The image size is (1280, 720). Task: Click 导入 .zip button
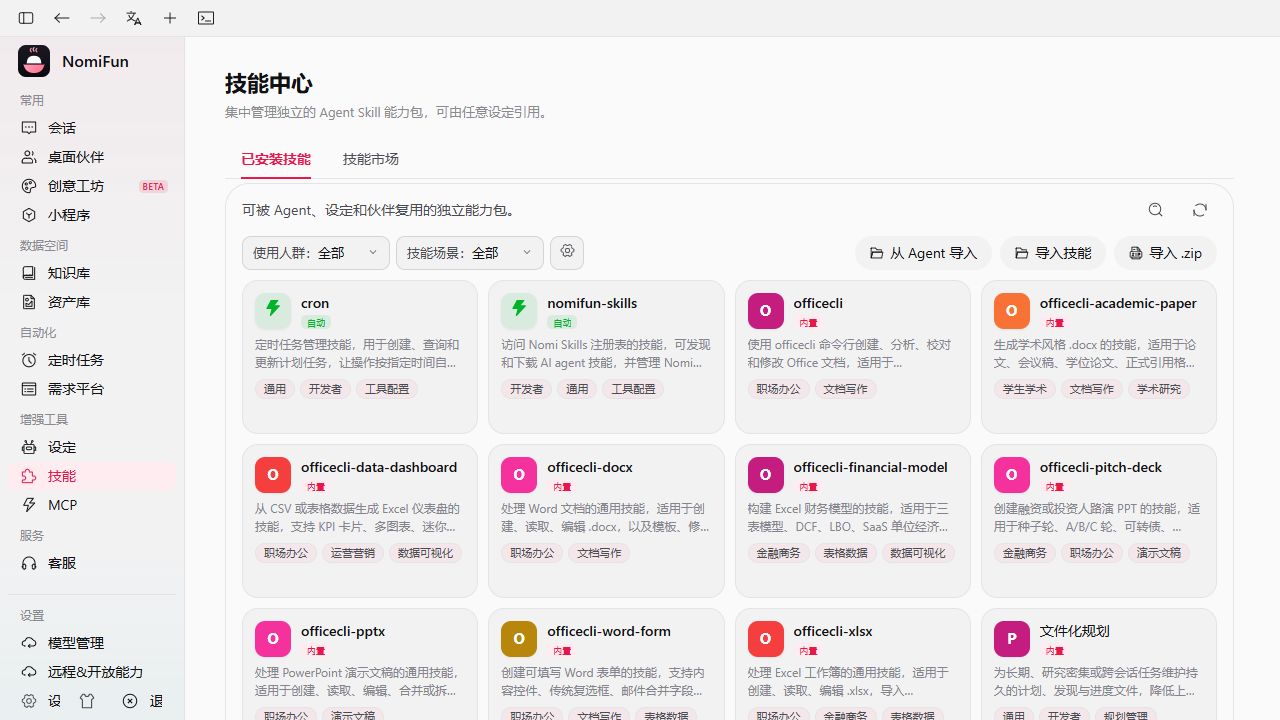point(1165,253)
